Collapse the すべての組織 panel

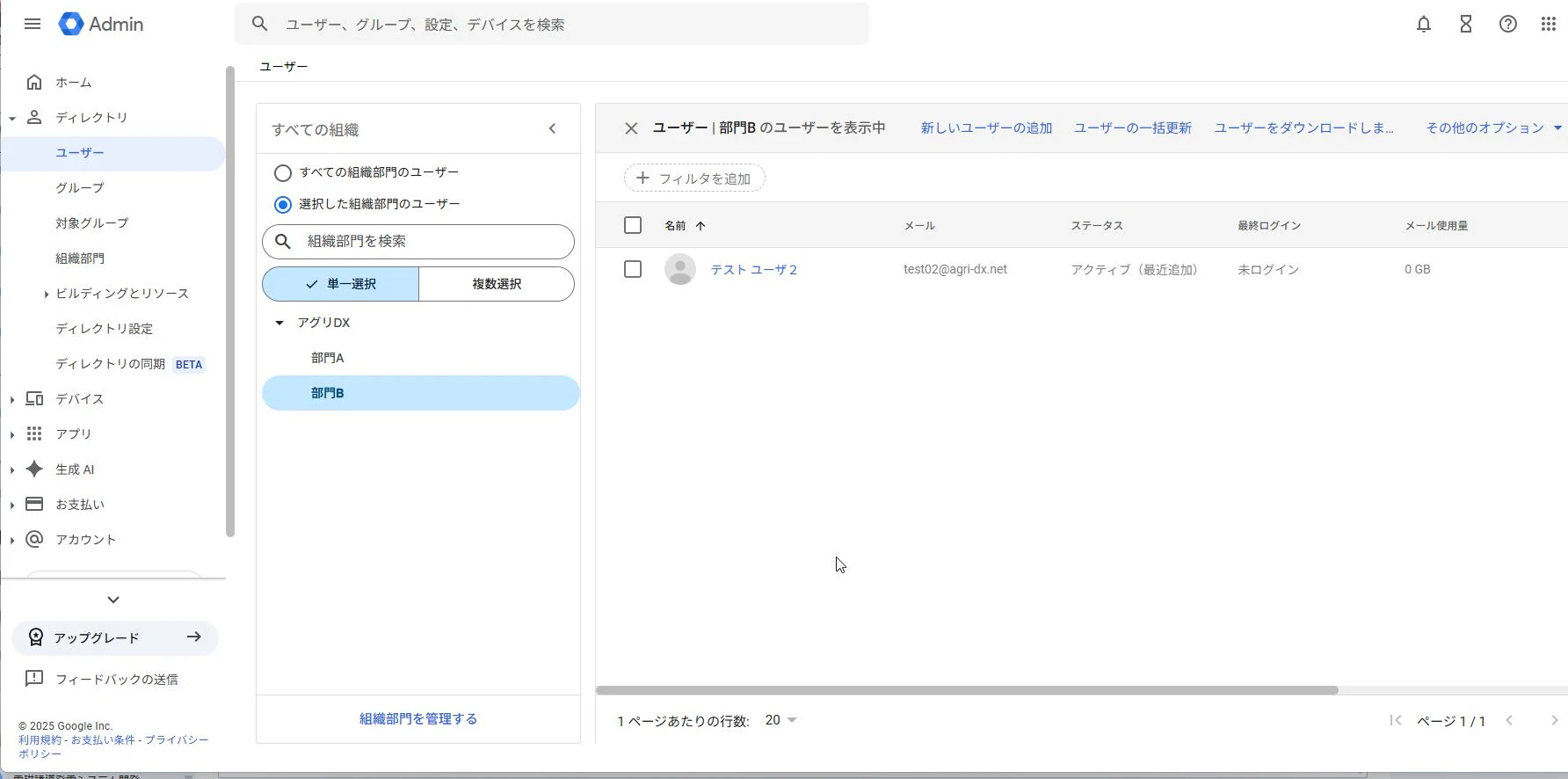click(x=552, y=128)
